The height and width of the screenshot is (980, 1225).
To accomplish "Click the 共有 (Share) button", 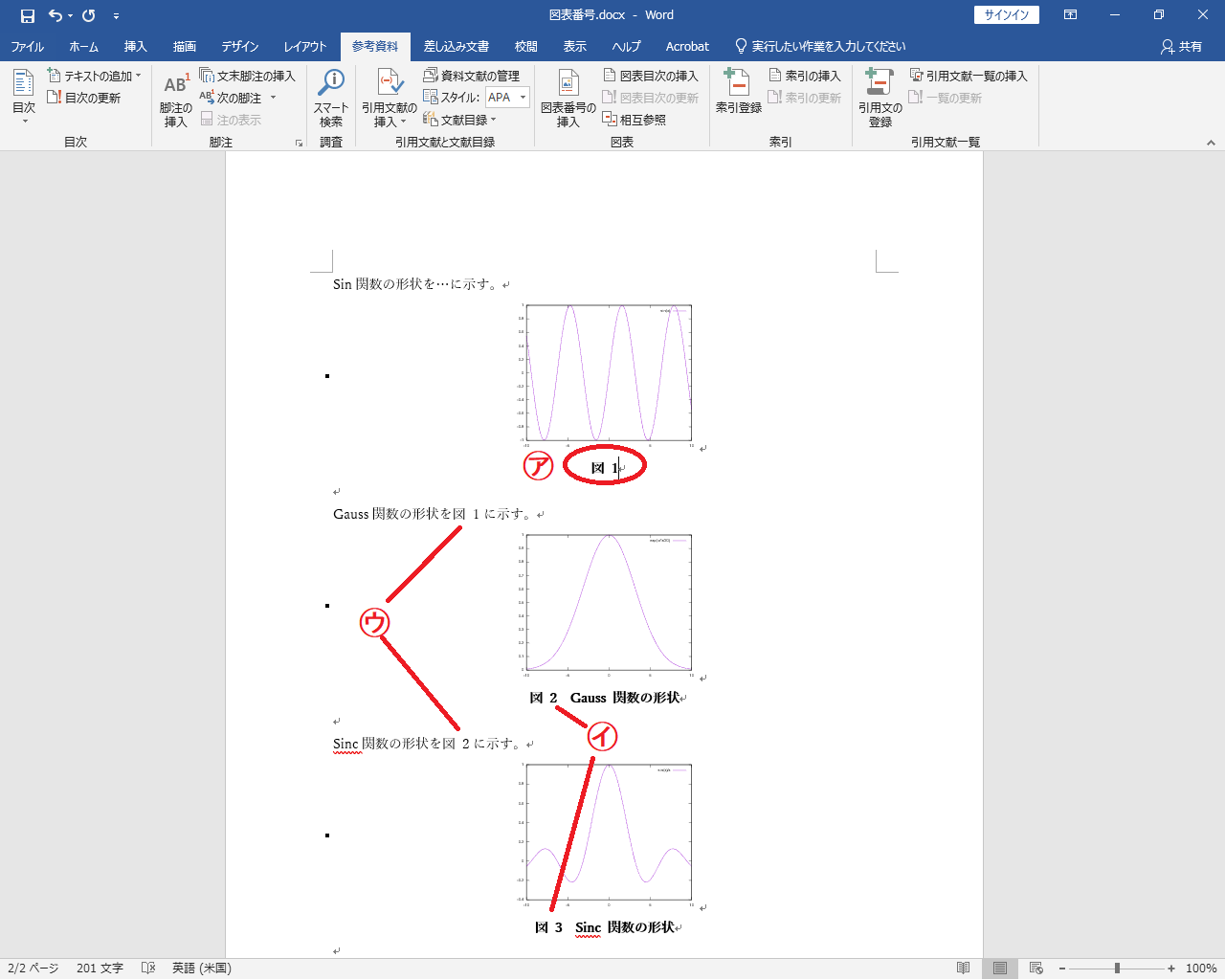I will pyautogui.click(x=1181, y=46).
